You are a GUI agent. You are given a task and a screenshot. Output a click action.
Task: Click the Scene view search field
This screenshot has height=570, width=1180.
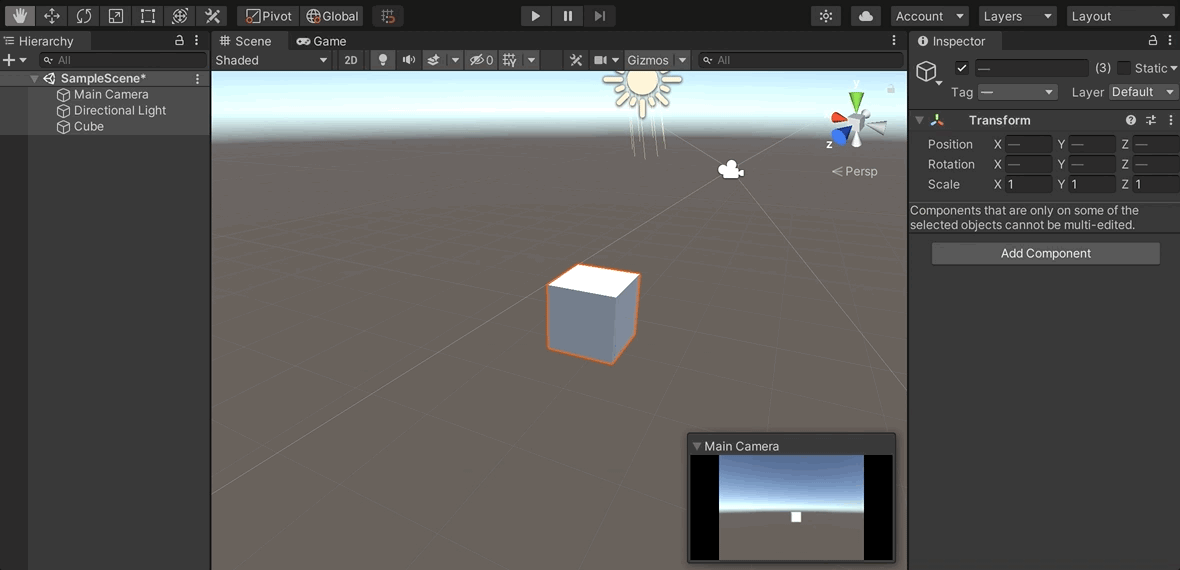pyautogui.click(x=800, y=60)
